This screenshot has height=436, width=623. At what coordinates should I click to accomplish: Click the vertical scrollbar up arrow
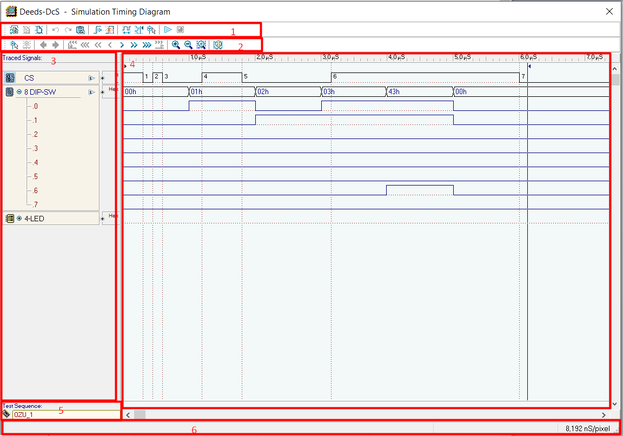pos(615,69)
